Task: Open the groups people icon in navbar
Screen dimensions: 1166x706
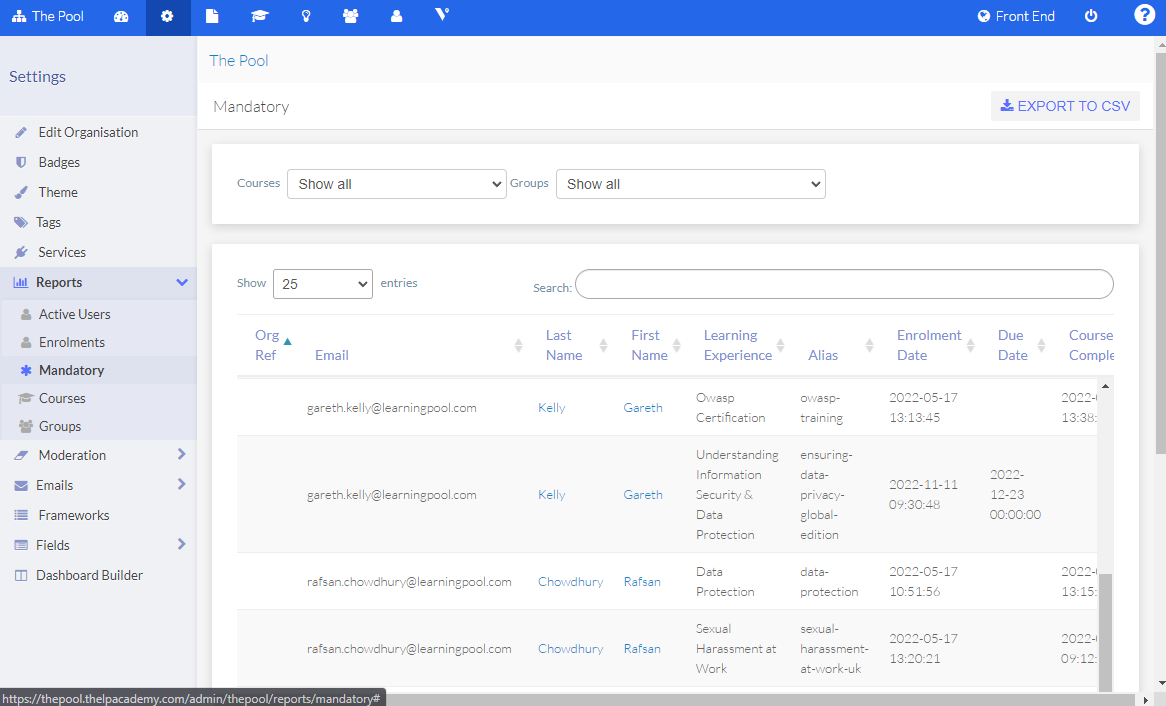Action: tap(350, 17)
